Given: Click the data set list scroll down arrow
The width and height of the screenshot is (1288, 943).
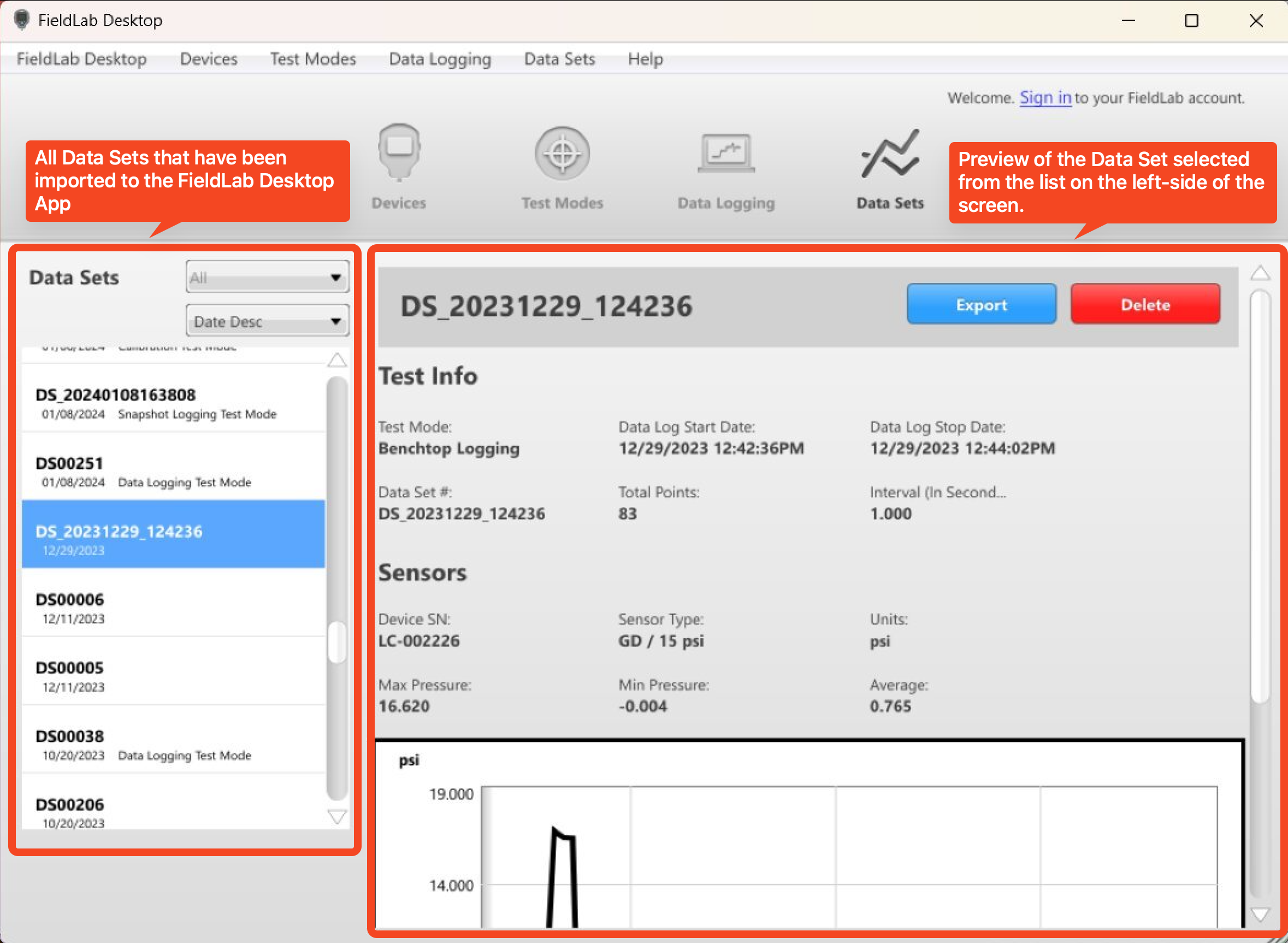Looking at the screenshot, I should tap(336, 816).
